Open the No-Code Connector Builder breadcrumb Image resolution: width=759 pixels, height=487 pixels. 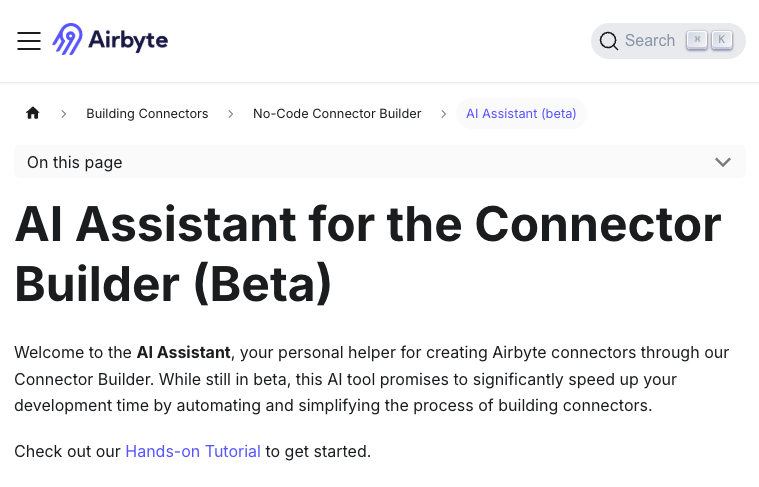pyautogui.click(x=337, y=114)
